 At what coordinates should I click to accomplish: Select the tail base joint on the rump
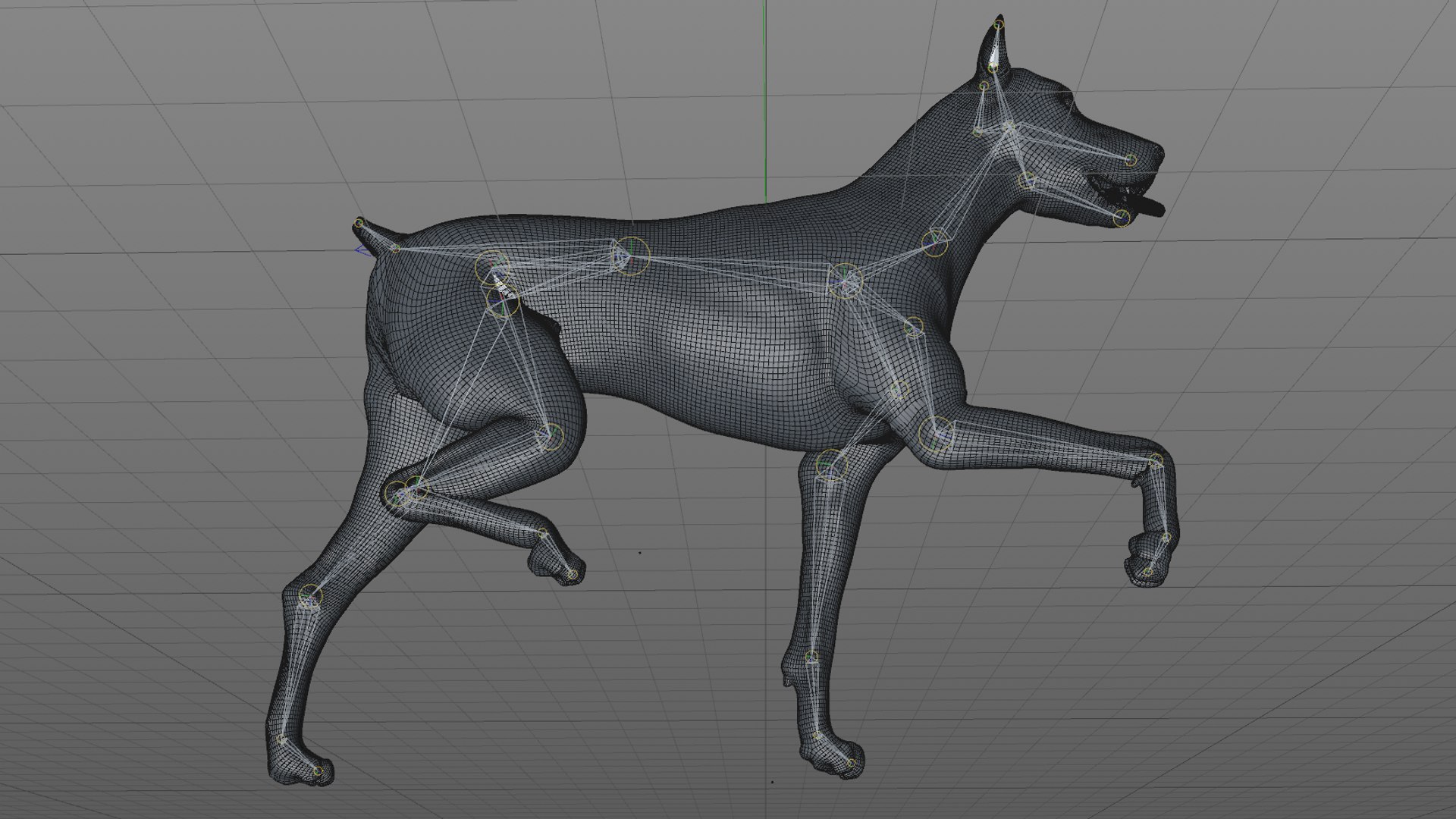pos(394,247)
